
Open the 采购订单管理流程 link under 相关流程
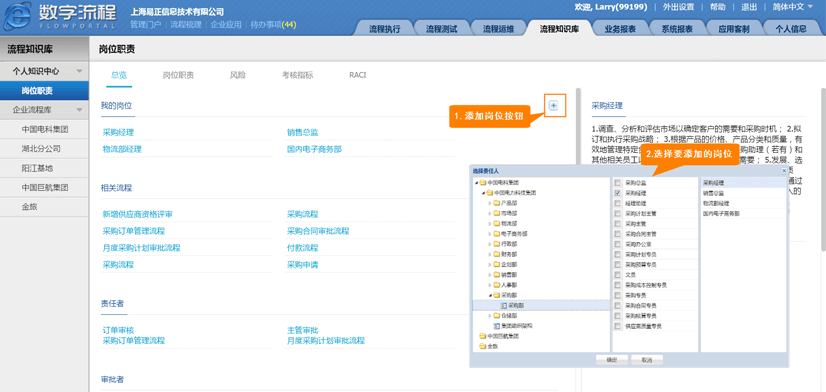134,231
